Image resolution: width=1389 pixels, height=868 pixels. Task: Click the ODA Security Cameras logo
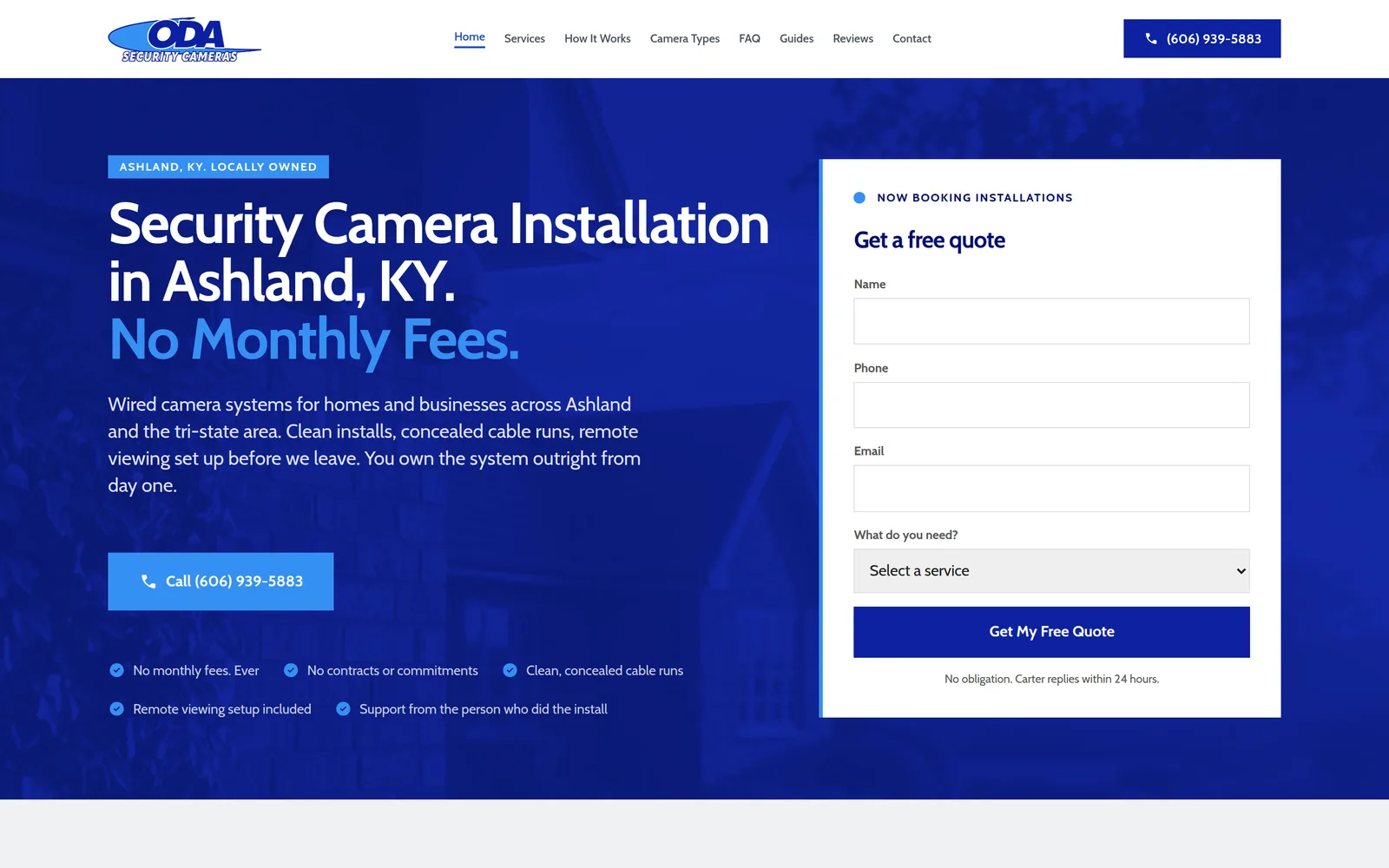pyautogui.click(x=184, y=39)
